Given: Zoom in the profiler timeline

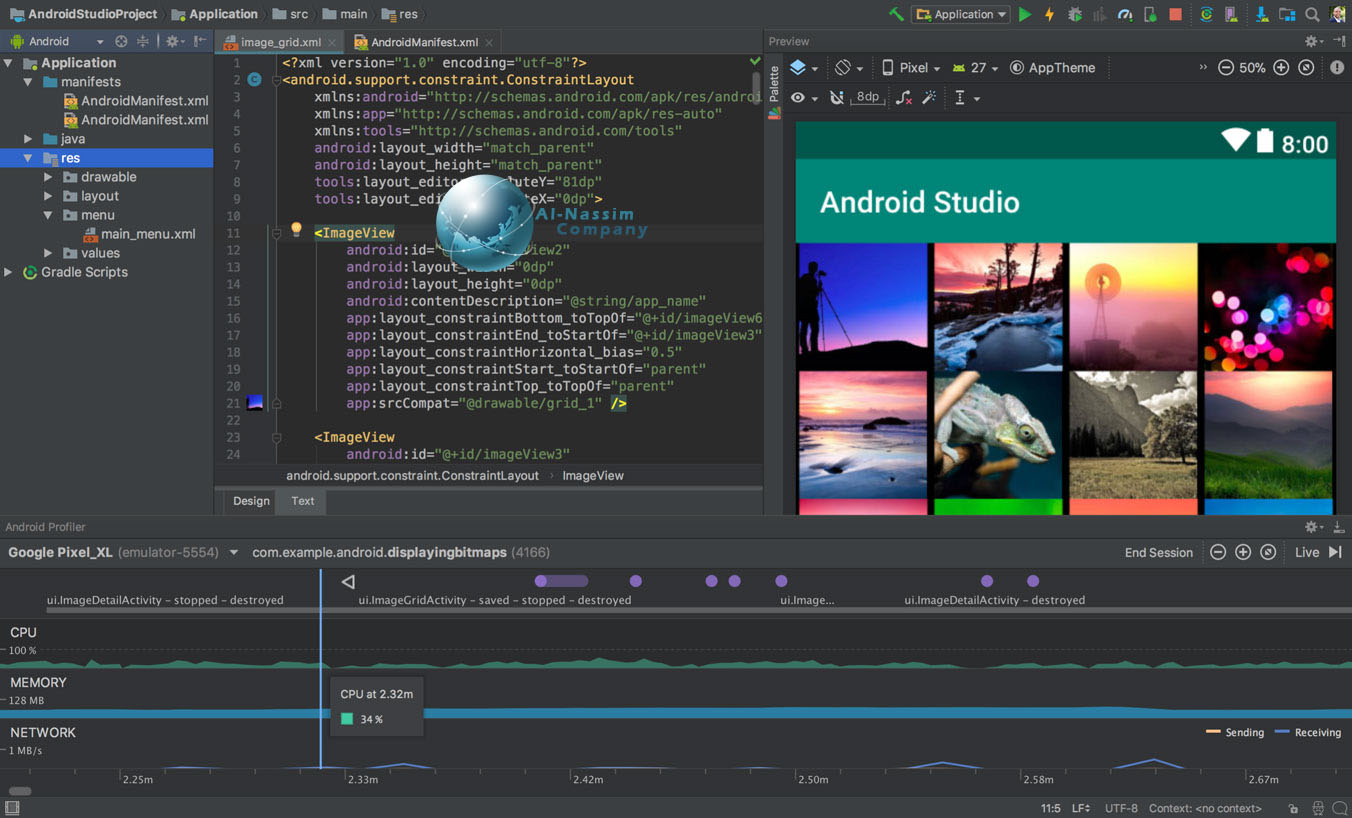Looking at the screenshot, I should coord(1243,552).
